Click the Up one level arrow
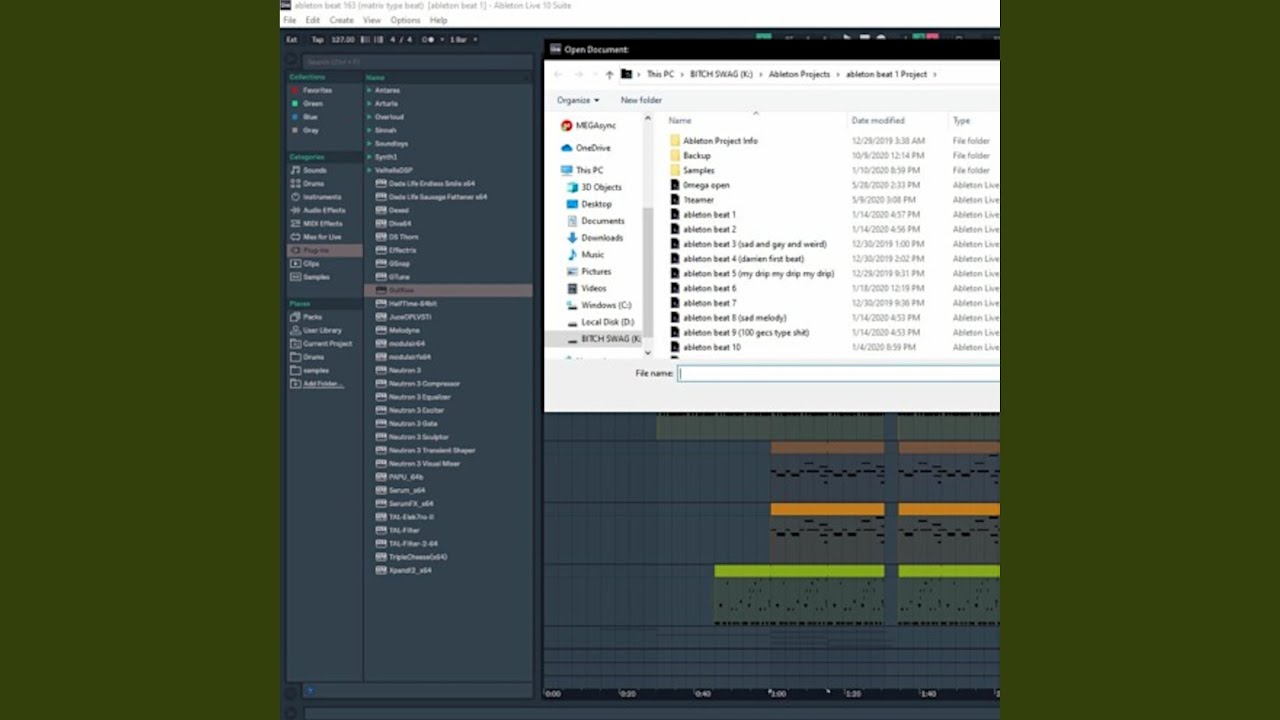Viewport: 1280px width, 720px height. (609, 74)
